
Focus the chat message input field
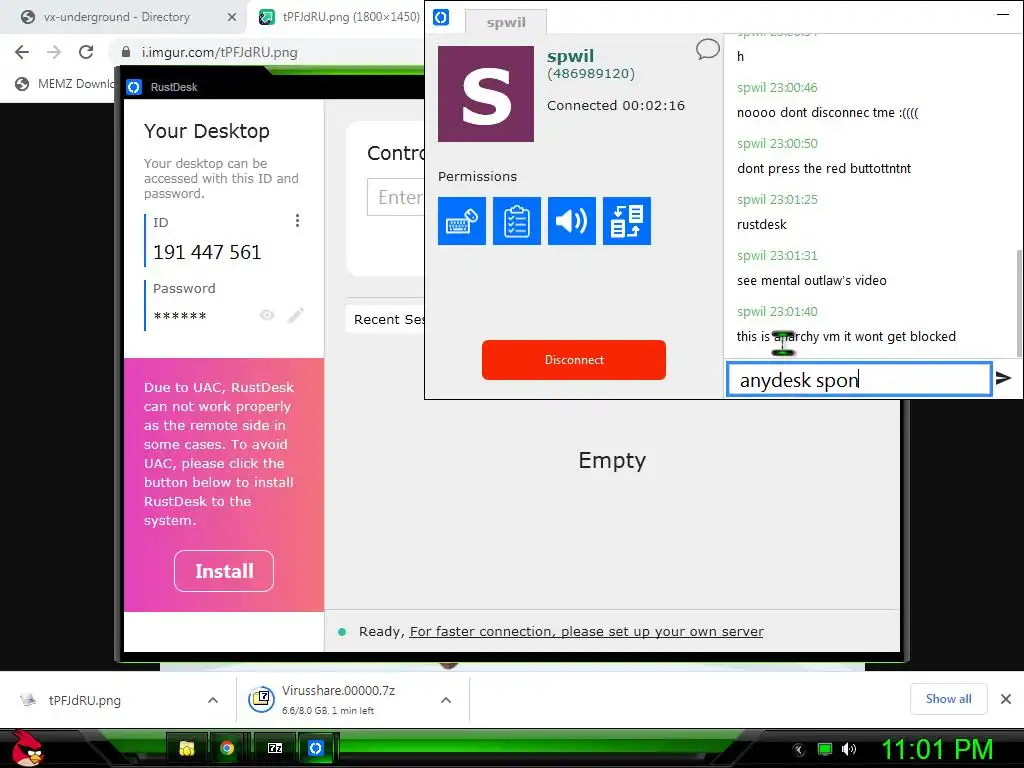click(x=859, y=379)
